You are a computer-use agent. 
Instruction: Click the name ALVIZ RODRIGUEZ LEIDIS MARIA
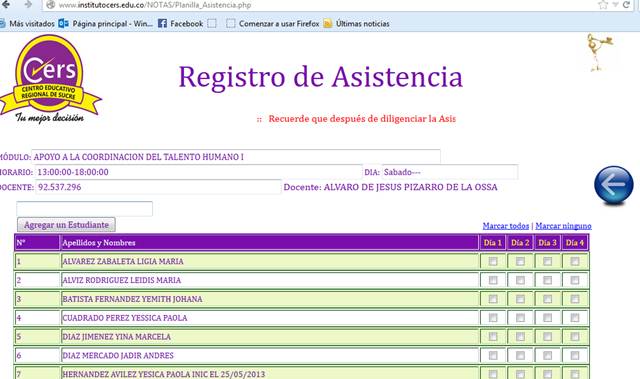pyautogui.click(x=122, y=280)
